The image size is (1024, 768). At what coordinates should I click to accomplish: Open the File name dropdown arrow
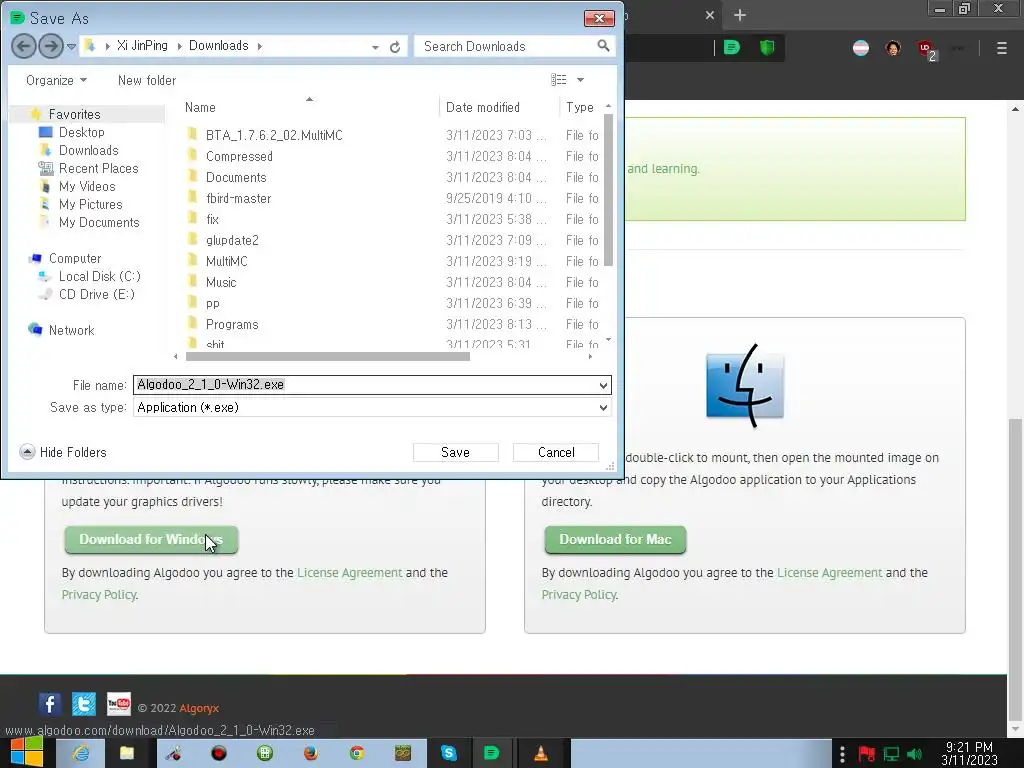[603, 385]
